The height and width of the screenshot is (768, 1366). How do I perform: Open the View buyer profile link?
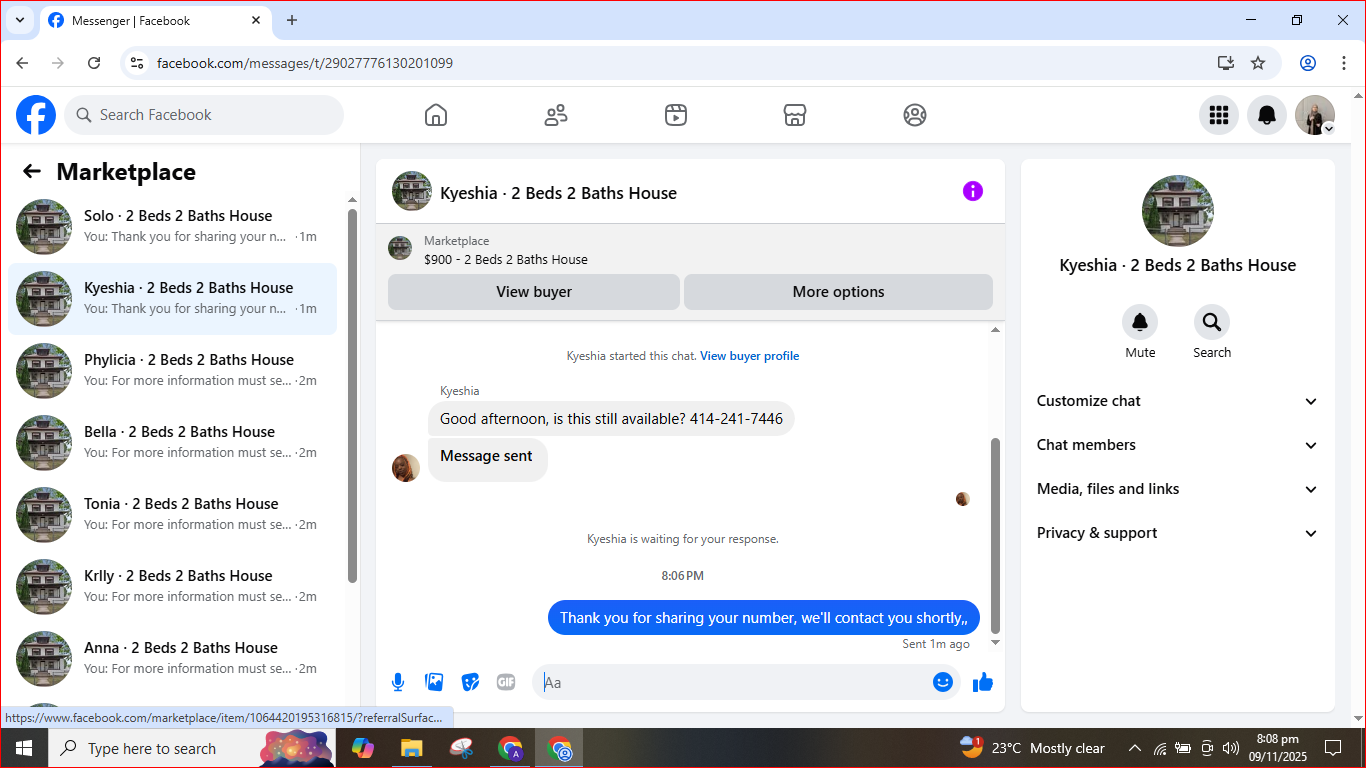coord(749,356)
